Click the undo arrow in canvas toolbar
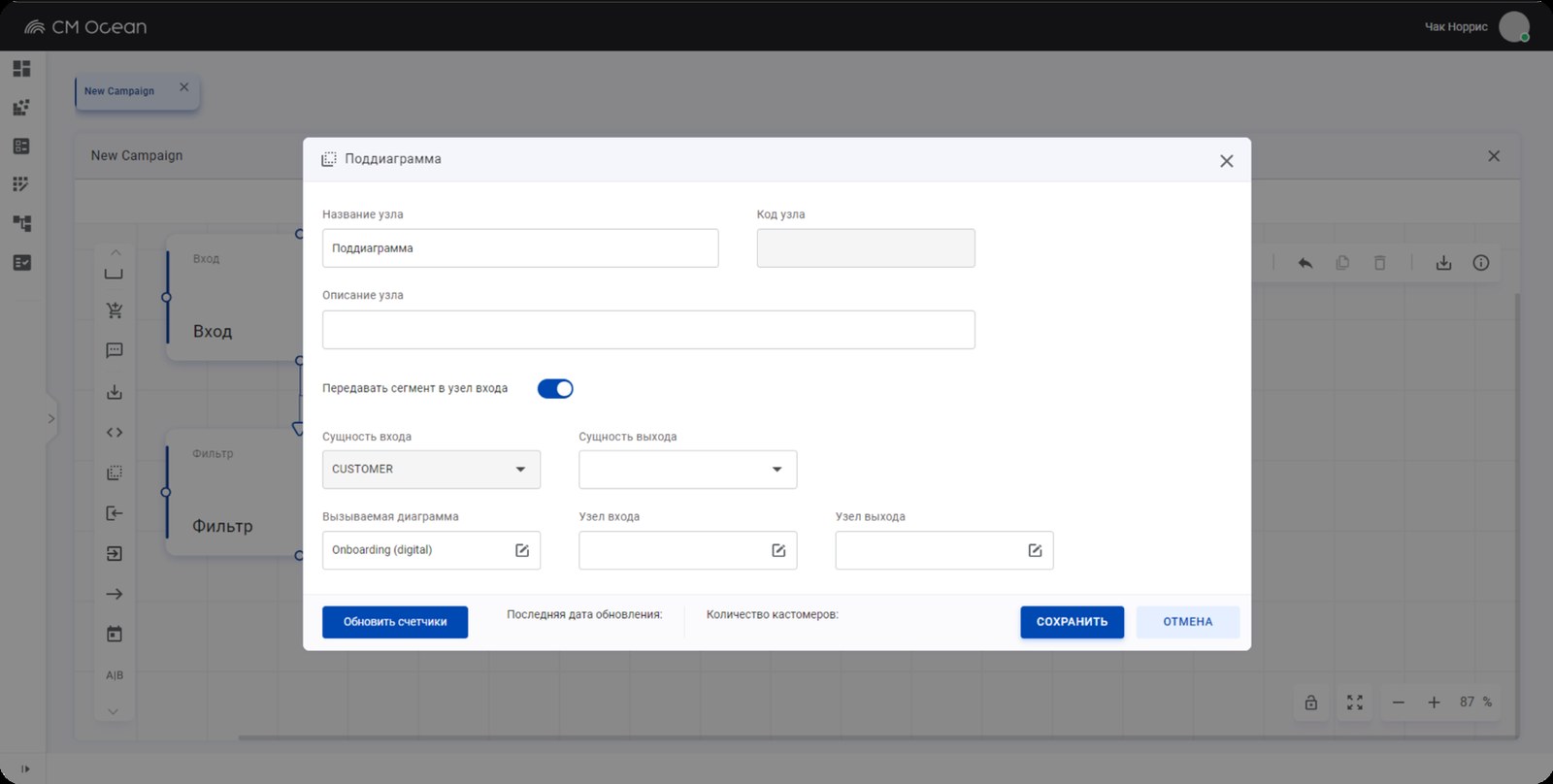The width and height of the screenshot is (1553, 784). tap(1305, 263)
